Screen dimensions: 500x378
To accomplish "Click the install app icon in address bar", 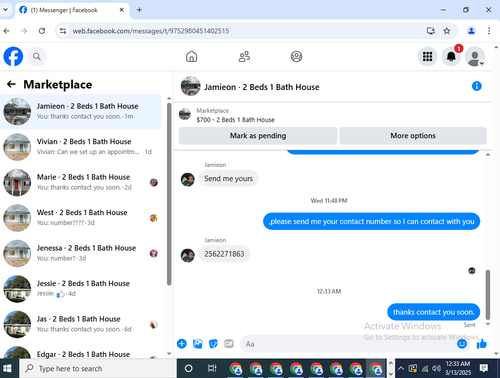I will pyautogui.click(x=431, y=31).
